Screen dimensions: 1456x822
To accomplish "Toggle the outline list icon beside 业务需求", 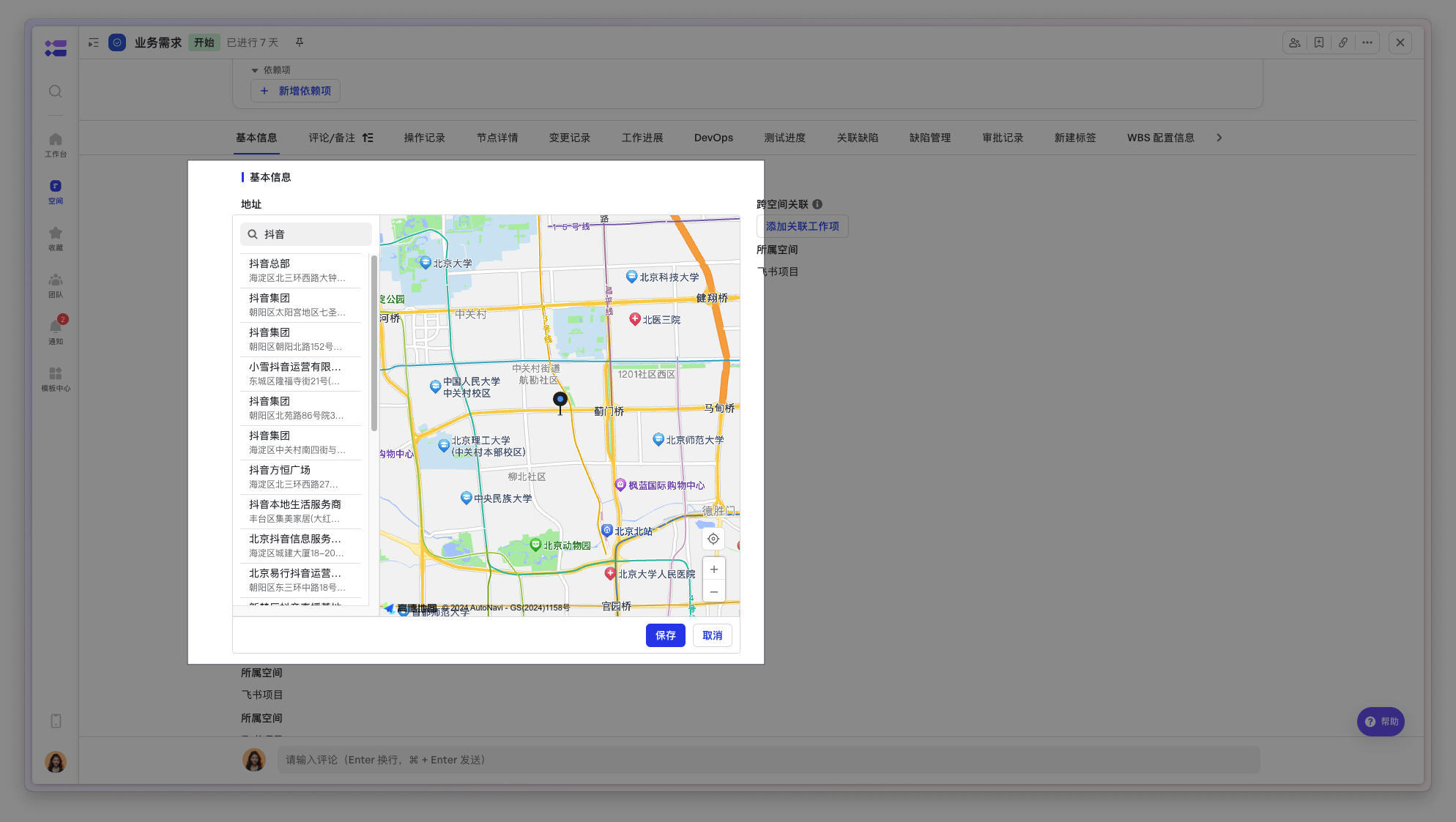I will [94, 42].
